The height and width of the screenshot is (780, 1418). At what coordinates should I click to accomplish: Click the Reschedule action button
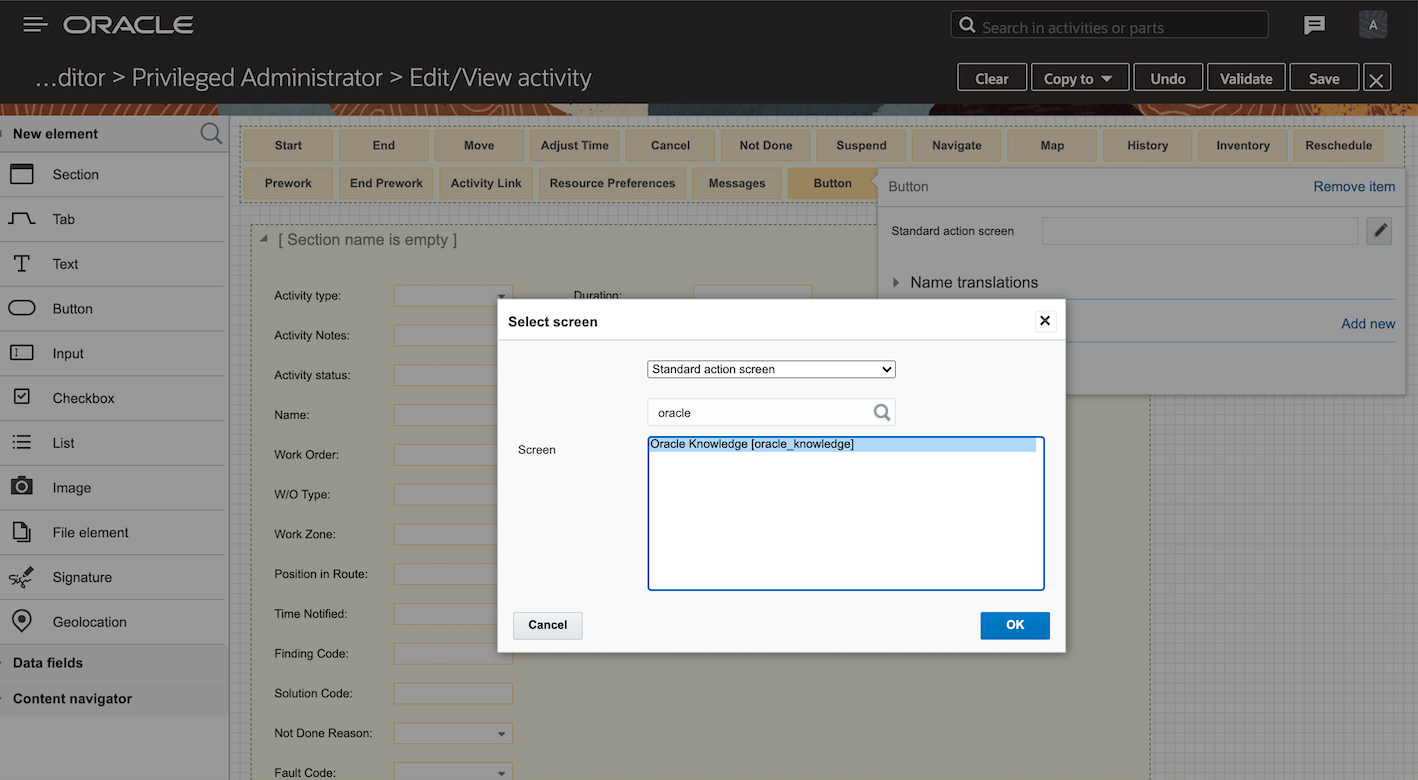tap(1338, 145)
